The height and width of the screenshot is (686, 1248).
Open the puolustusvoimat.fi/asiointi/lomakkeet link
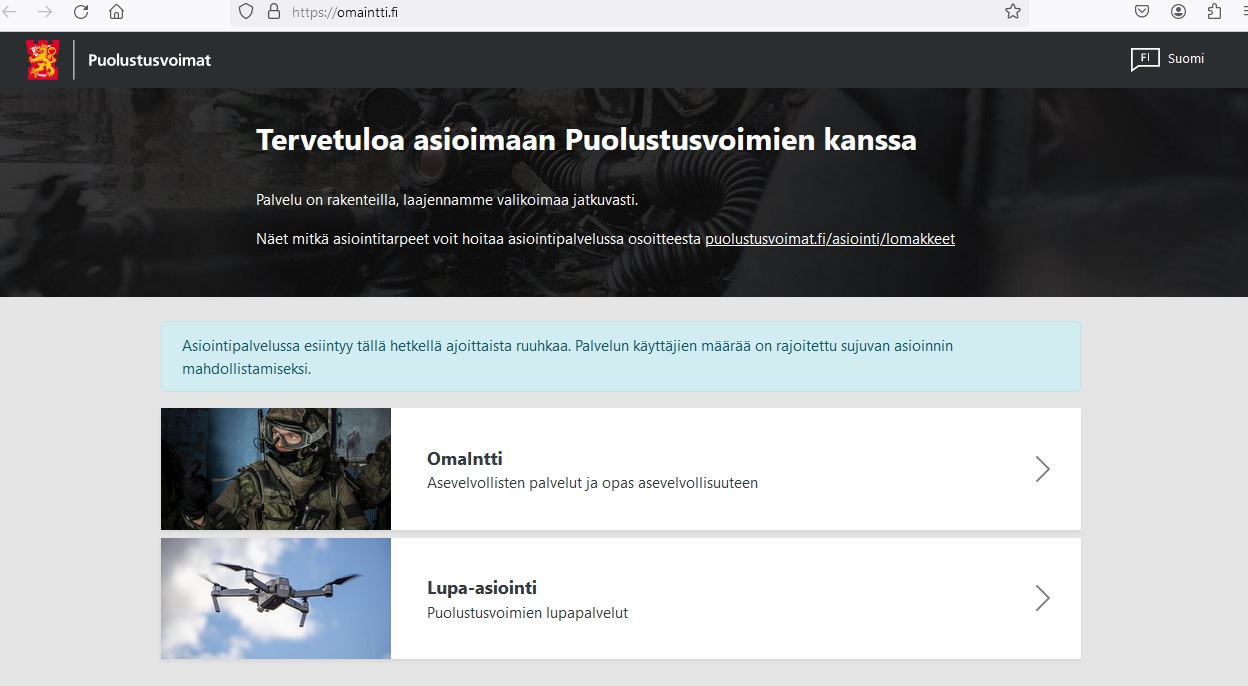830,239
